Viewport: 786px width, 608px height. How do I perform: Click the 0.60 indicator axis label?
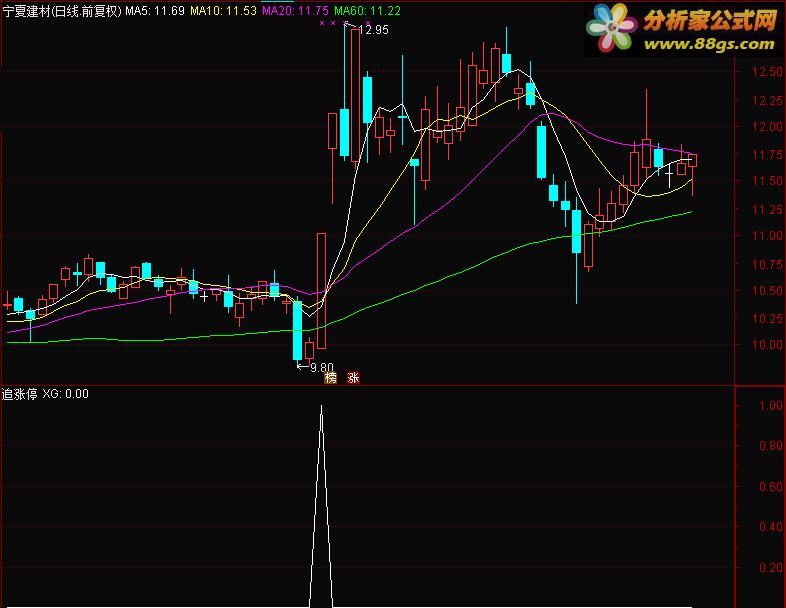pos(770,487)
